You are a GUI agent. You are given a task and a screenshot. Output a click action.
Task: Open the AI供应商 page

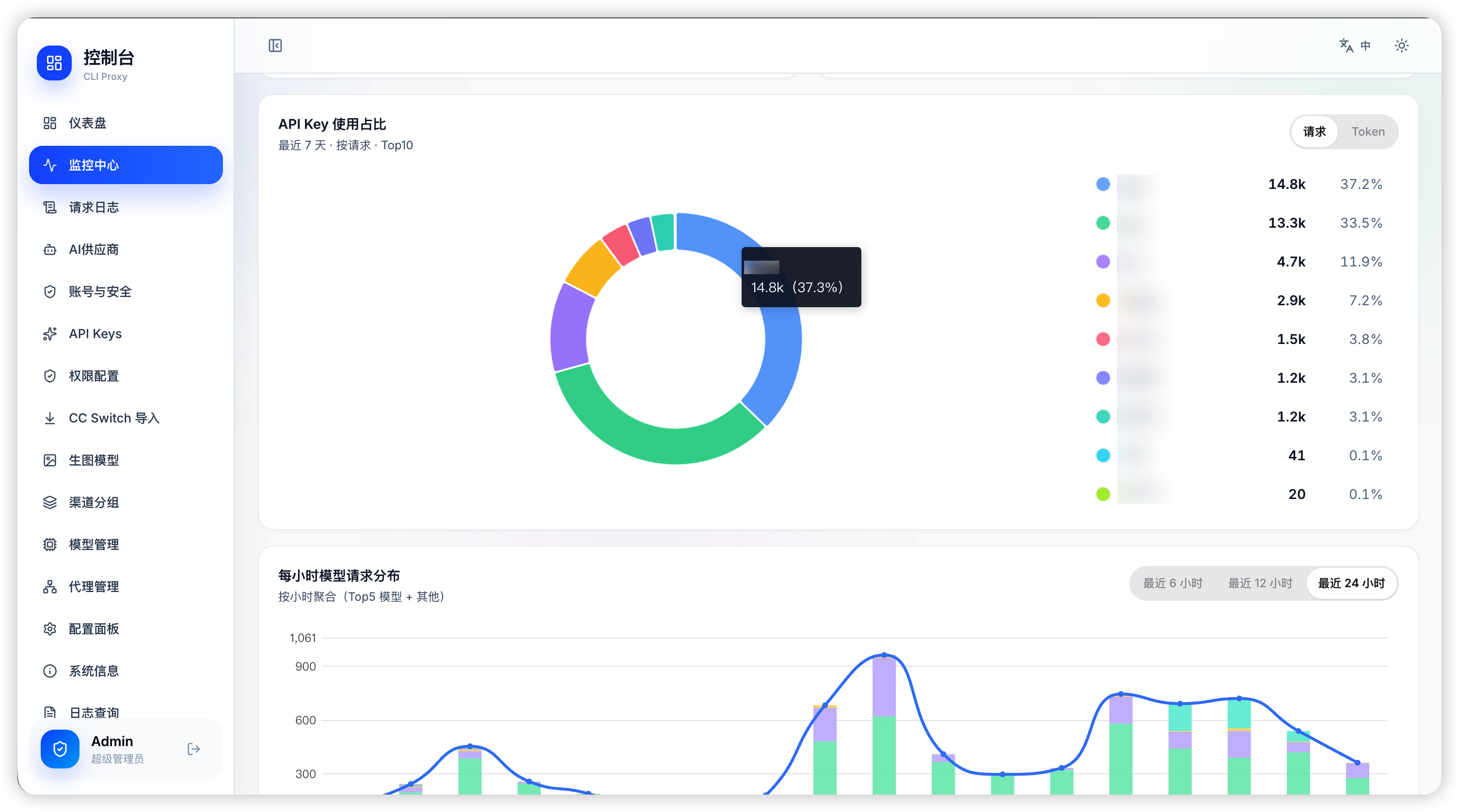pyautogui.click(x=126, y=249)
